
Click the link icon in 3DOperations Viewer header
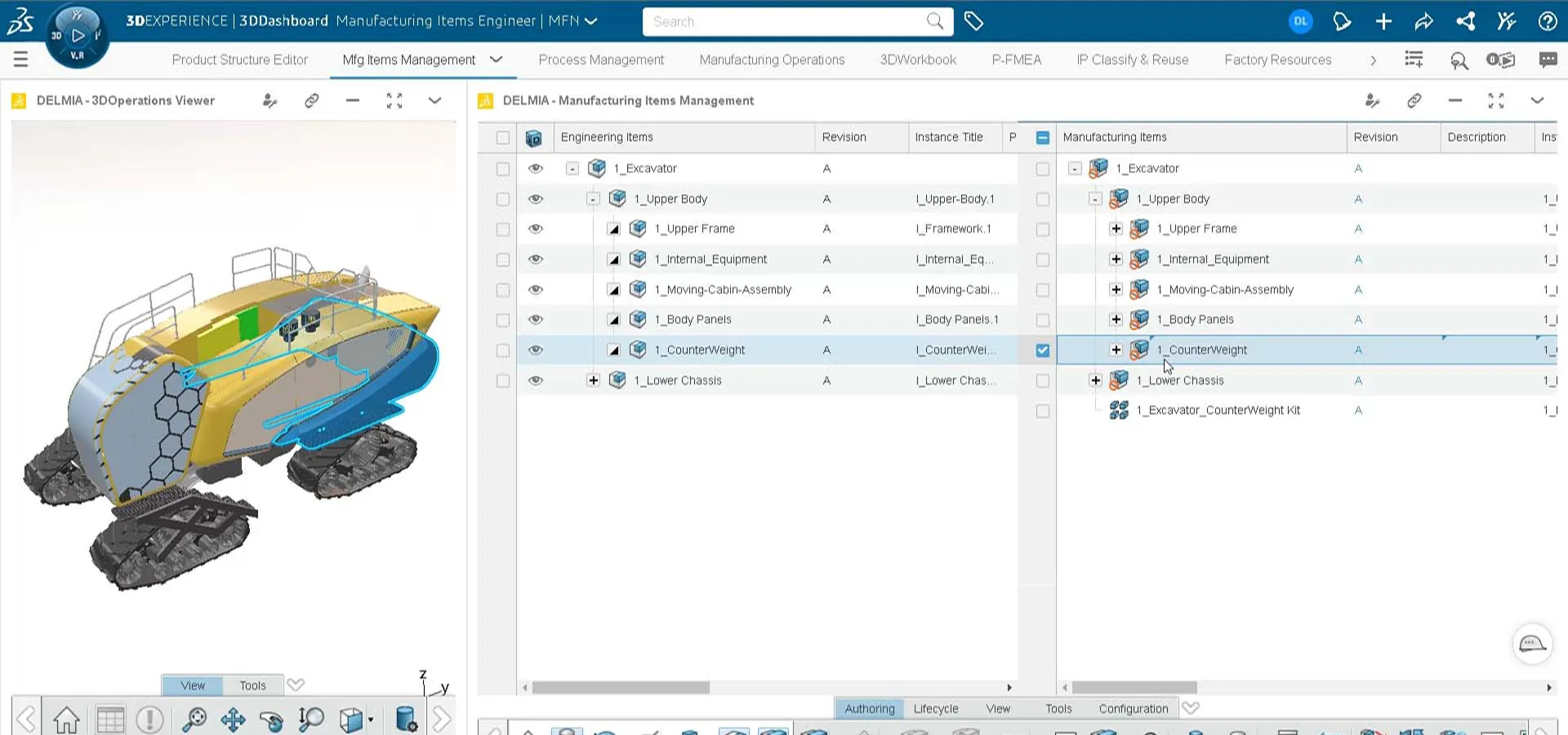(311, 100)
